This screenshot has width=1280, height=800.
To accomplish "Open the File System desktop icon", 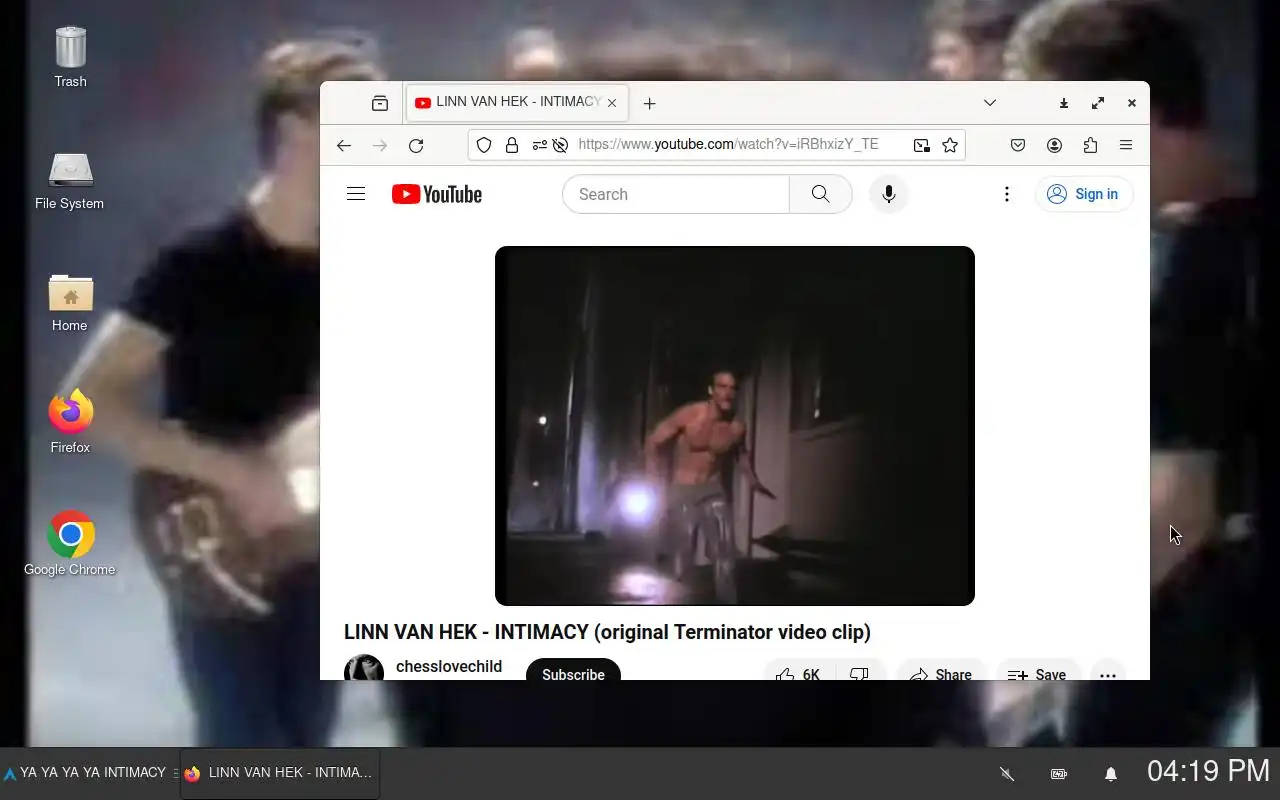I will pos(70,181).
